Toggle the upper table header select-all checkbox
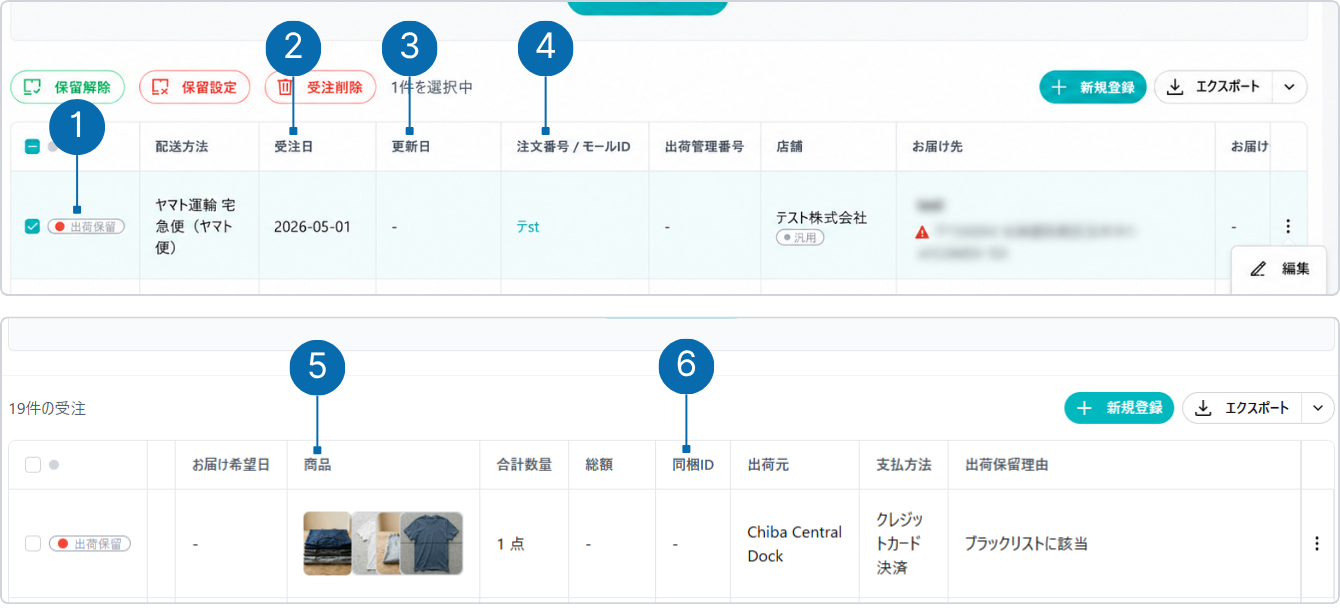 click(x=32, y=147)
